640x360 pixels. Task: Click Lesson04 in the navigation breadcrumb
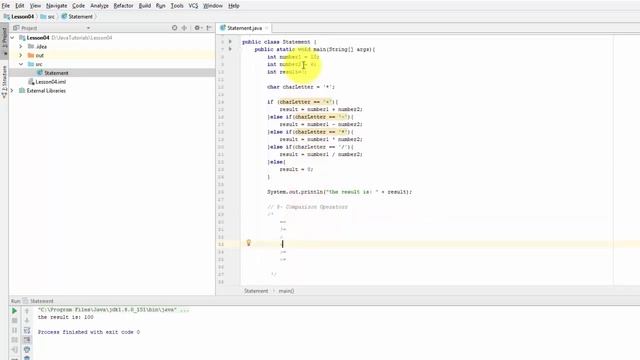(22, 17)
